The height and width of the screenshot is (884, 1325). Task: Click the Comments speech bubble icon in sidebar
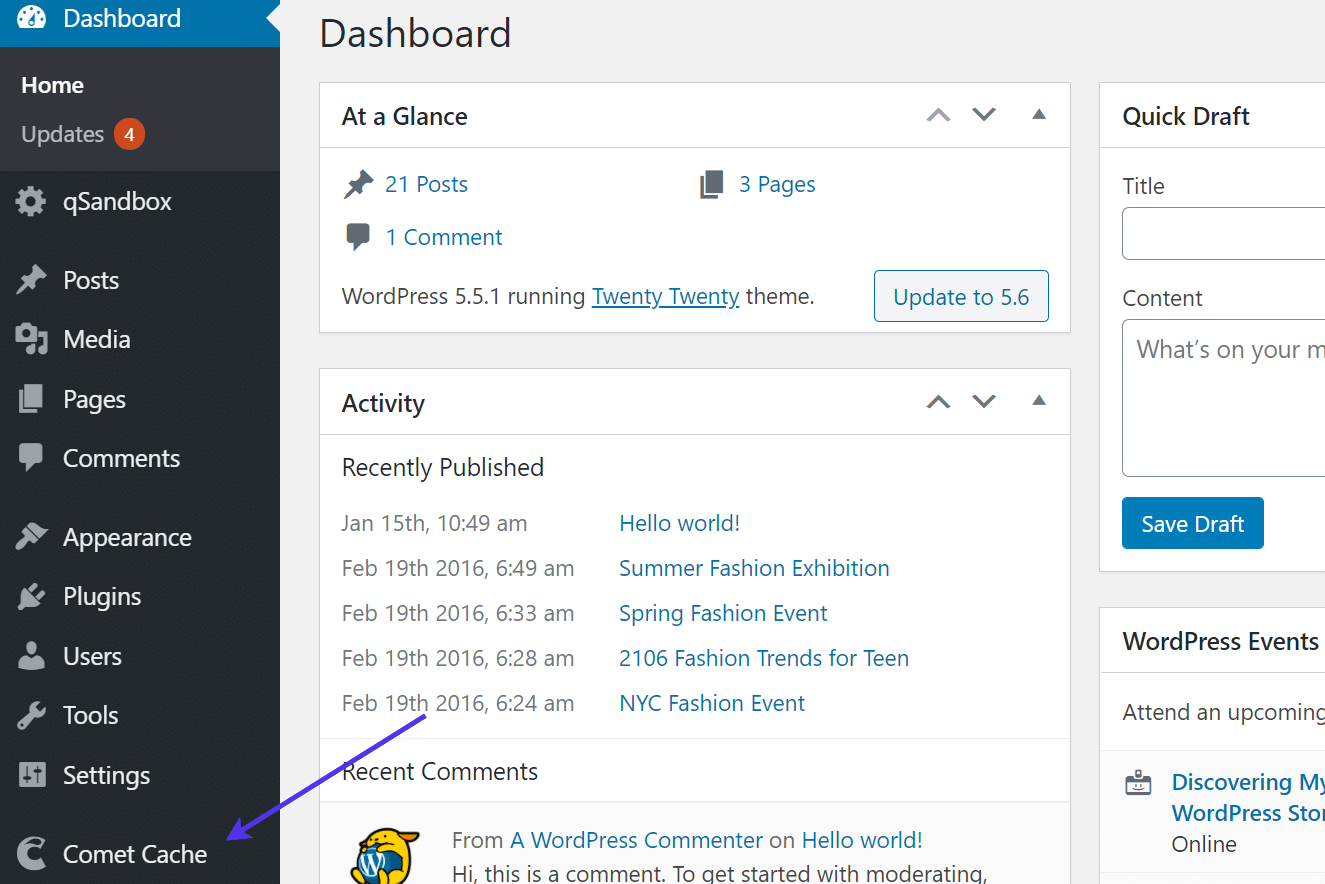[31, 459]
